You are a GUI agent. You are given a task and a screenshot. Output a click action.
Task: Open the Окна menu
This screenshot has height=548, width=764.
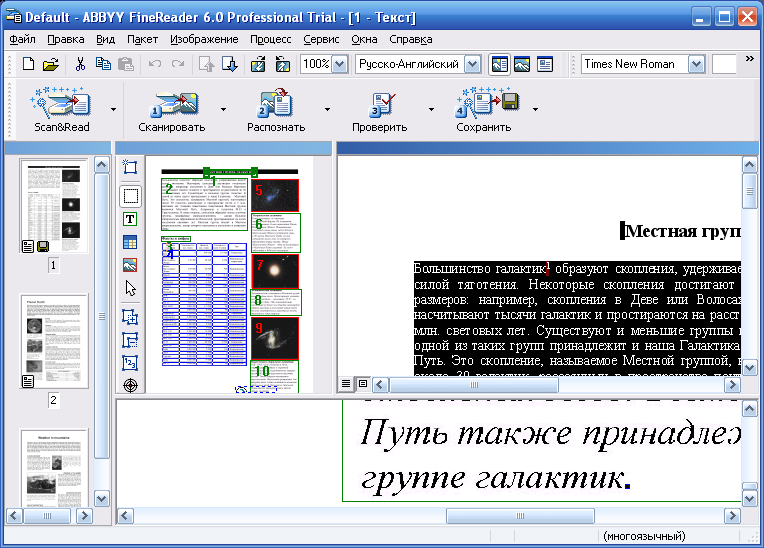364,39
